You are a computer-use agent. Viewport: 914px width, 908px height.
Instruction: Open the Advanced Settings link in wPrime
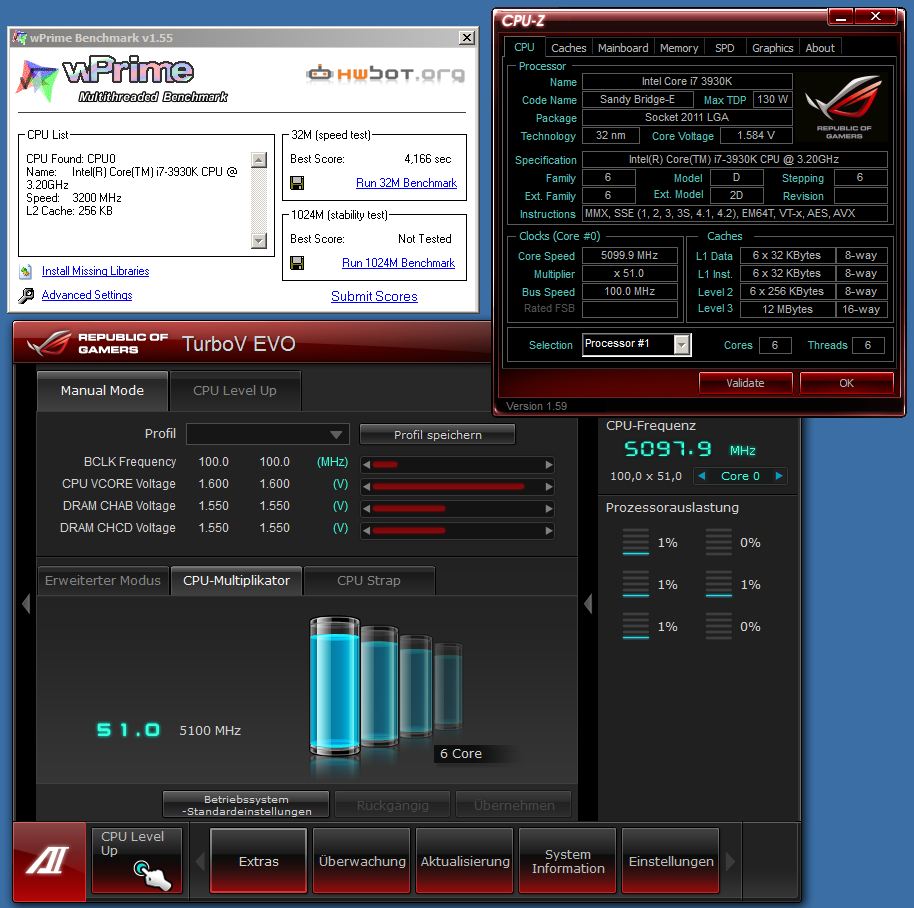(x=87, y=295)
